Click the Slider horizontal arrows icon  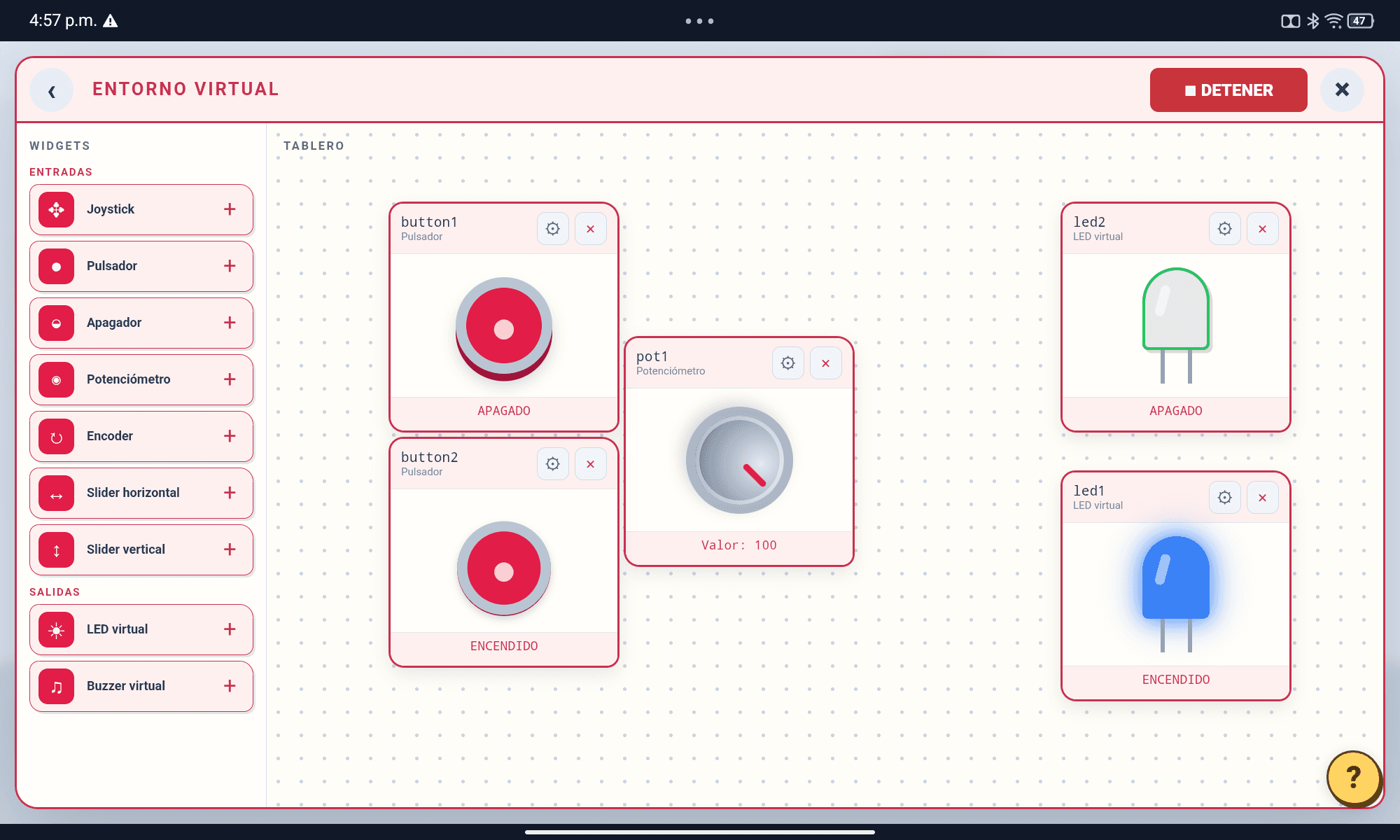click(57, 493)
